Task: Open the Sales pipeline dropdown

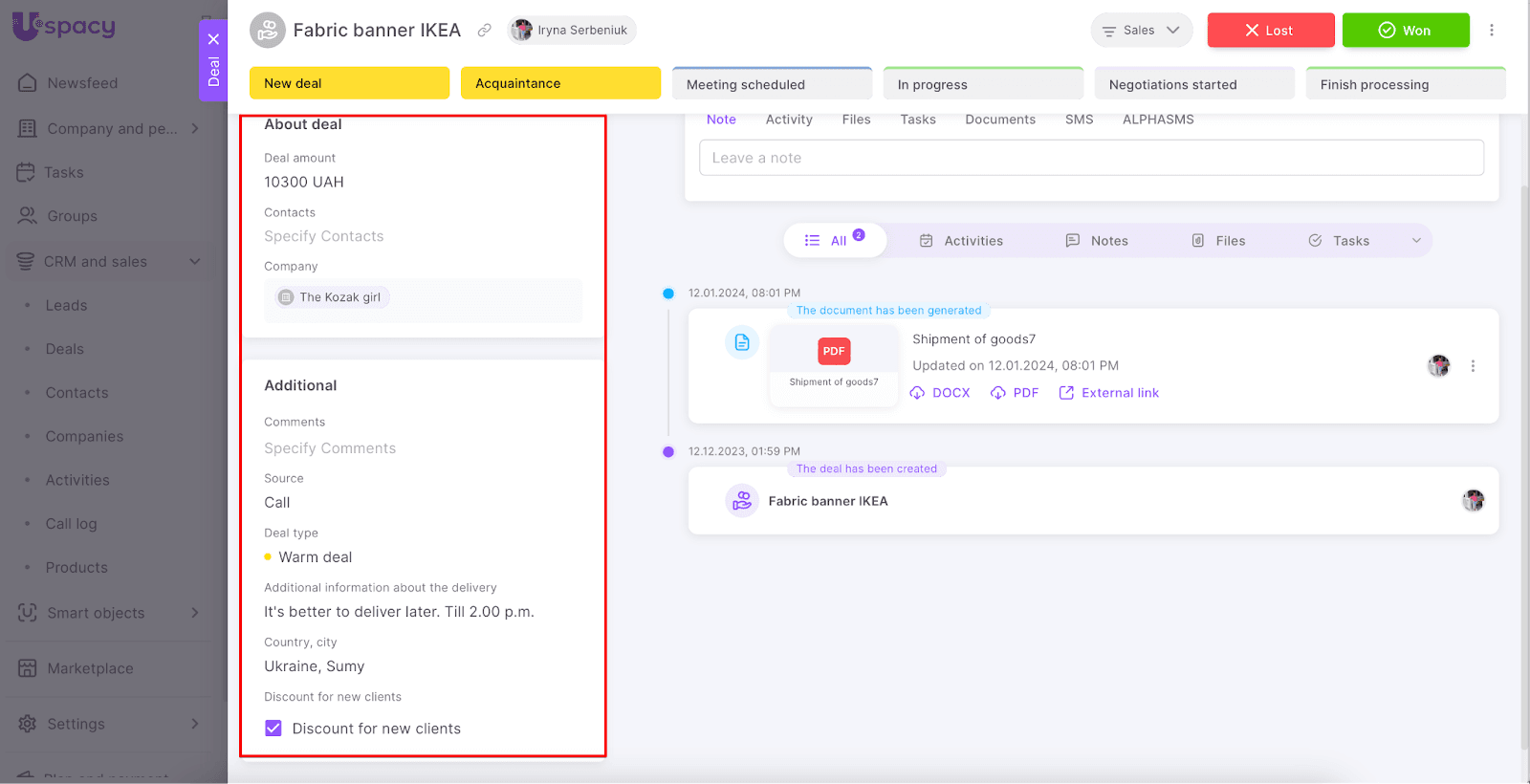Action: tap(1141, 31)
